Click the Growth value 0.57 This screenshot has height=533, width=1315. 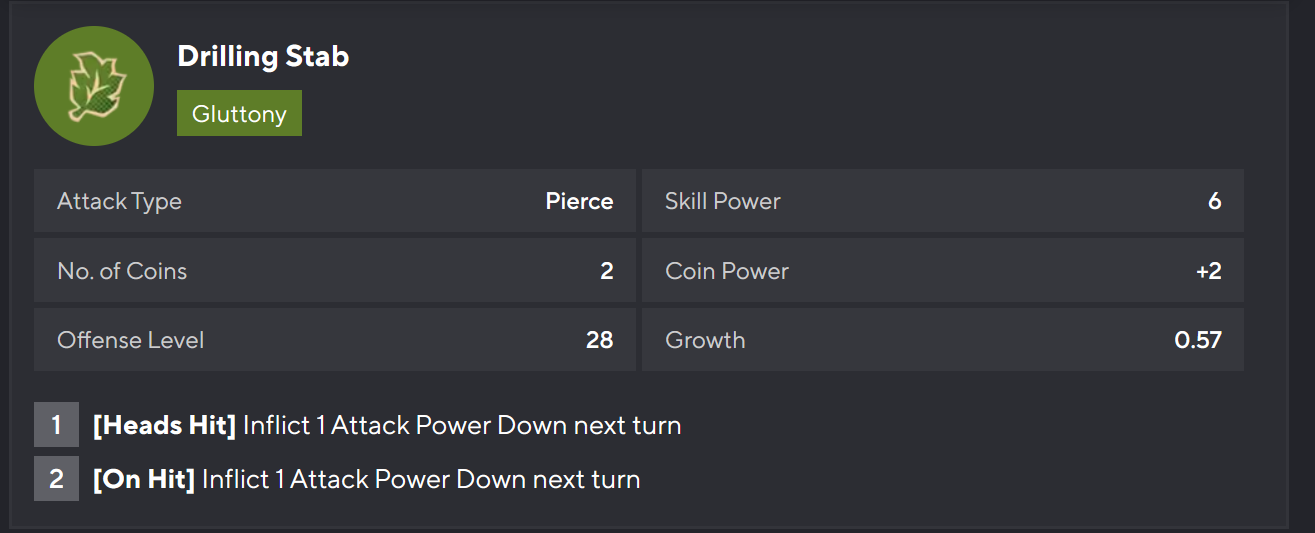click(x=1197, y=340)
